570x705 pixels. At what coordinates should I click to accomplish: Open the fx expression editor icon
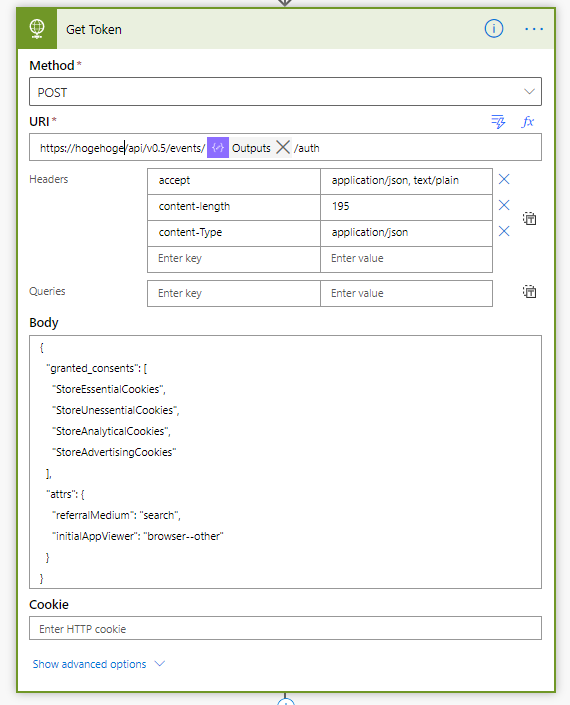[528, 121]
